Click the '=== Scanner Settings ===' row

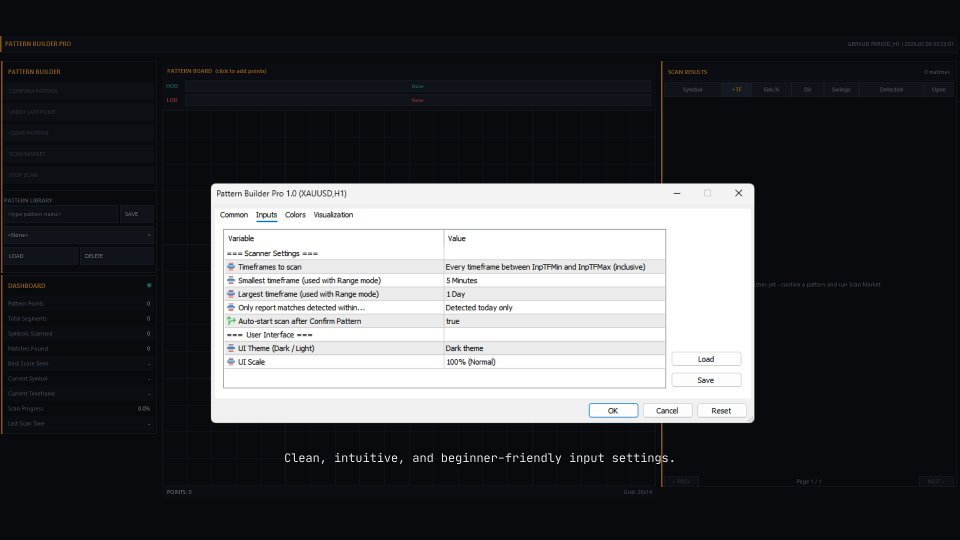pyautogui.click(x=444, y=253)
